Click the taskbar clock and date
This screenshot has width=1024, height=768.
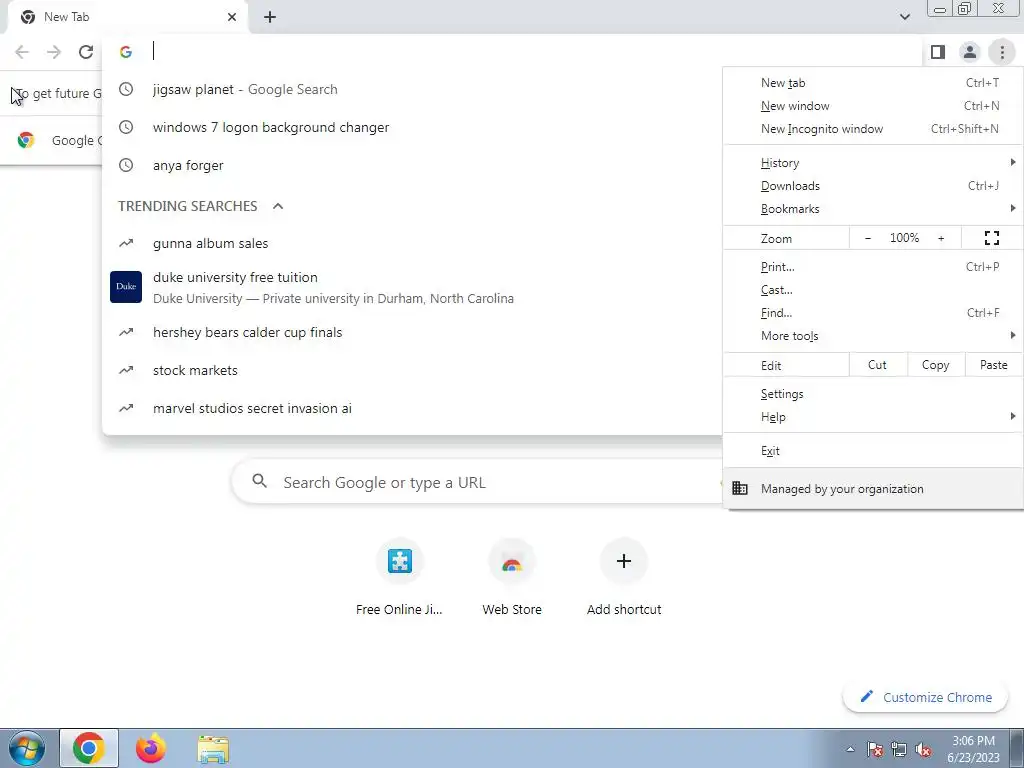click(x=974, y=749)
